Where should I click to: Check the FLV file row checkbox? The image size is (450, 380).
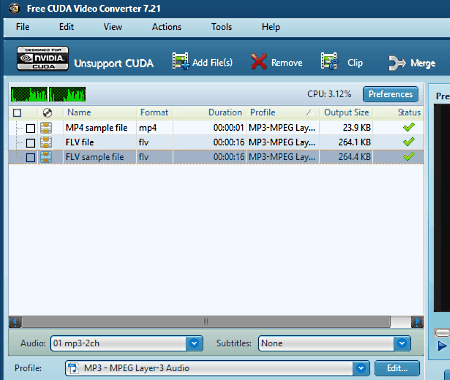tap(30, 143)
